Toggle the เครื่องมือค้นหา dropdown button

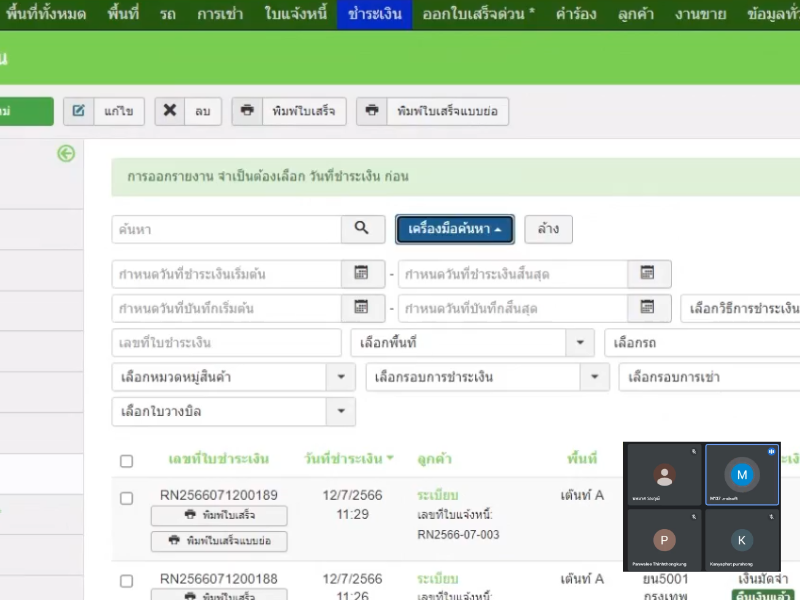pyautogui.click(x=455, y=229)
